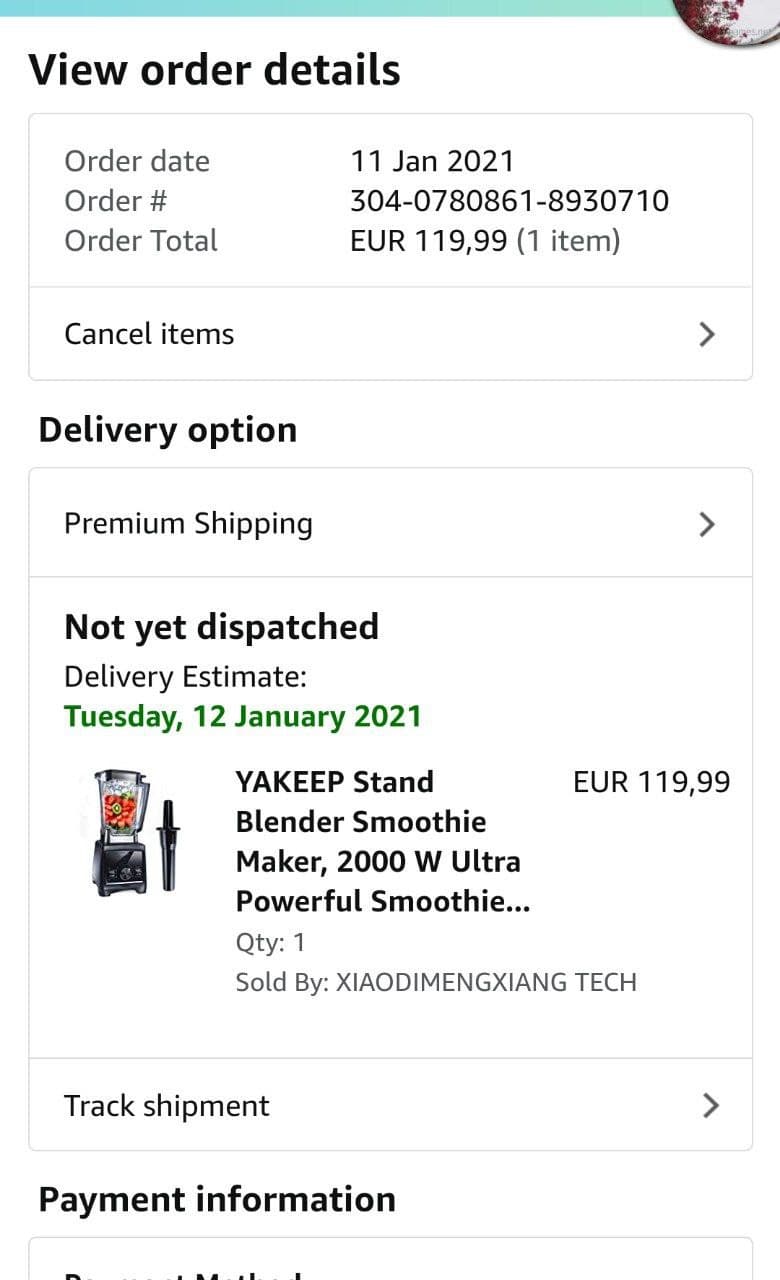Image resolution: width=780 pixels, height=1280 pixels.
Task: Tap the order number 304-0780861-8930710
Action: [x=509, y=201]
